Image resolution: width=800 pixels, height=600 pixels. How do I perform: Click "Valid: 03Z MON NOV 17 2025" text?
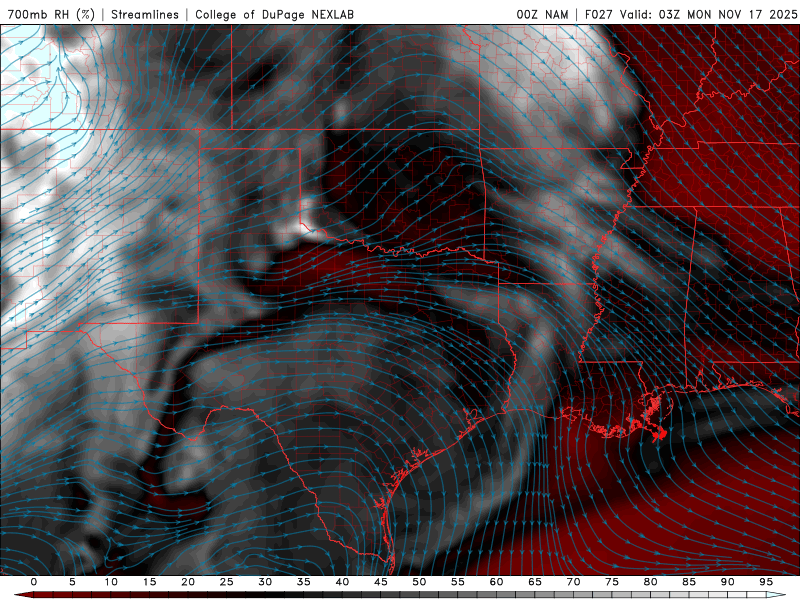click(708, 14)
